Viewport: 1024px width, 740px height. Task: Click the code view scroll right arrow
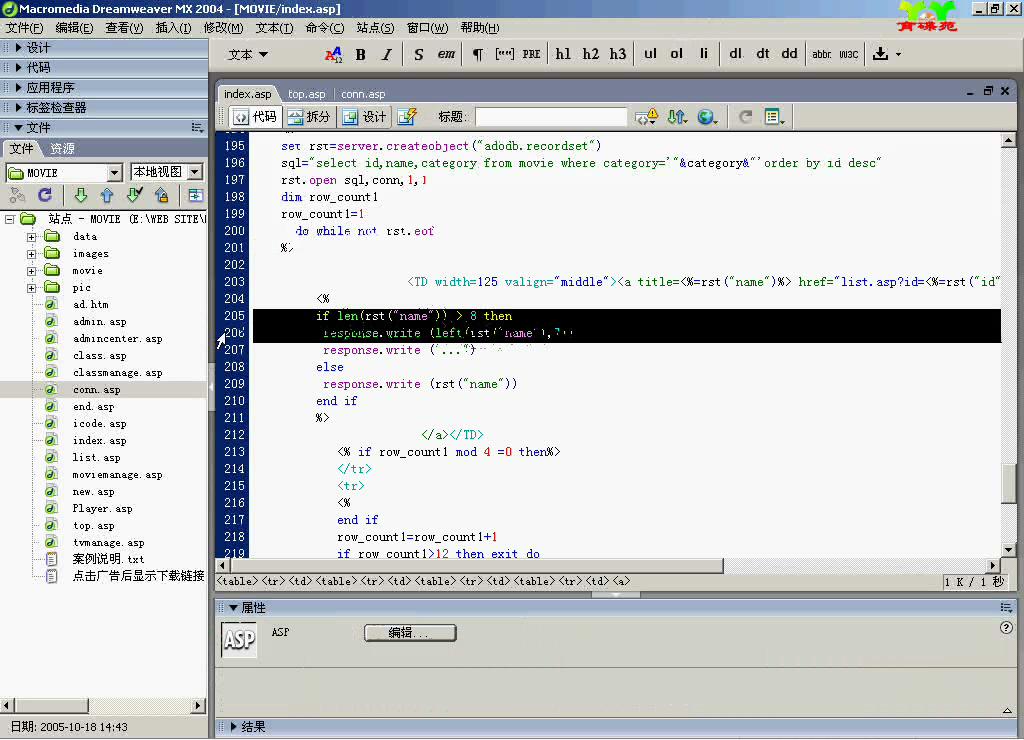pos(993,566)
